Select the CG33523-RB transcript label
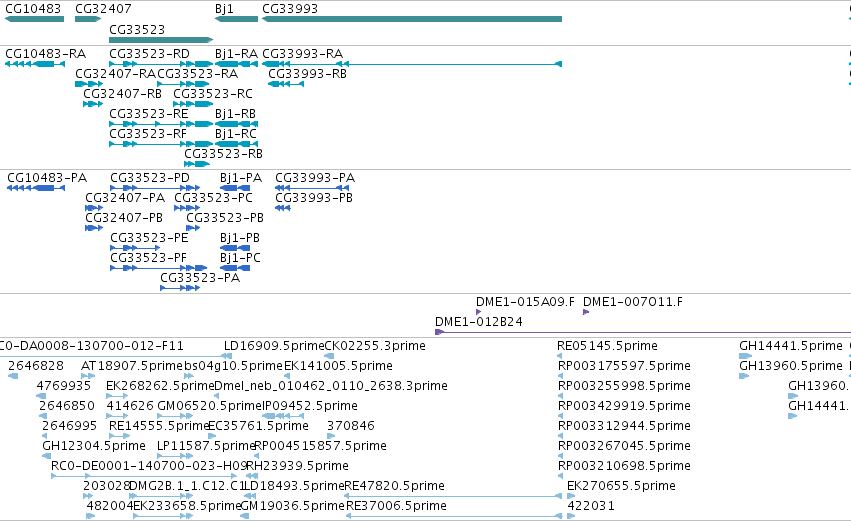Image resolution: width=851 pixels, height=521 pixels. coord(224,154)
